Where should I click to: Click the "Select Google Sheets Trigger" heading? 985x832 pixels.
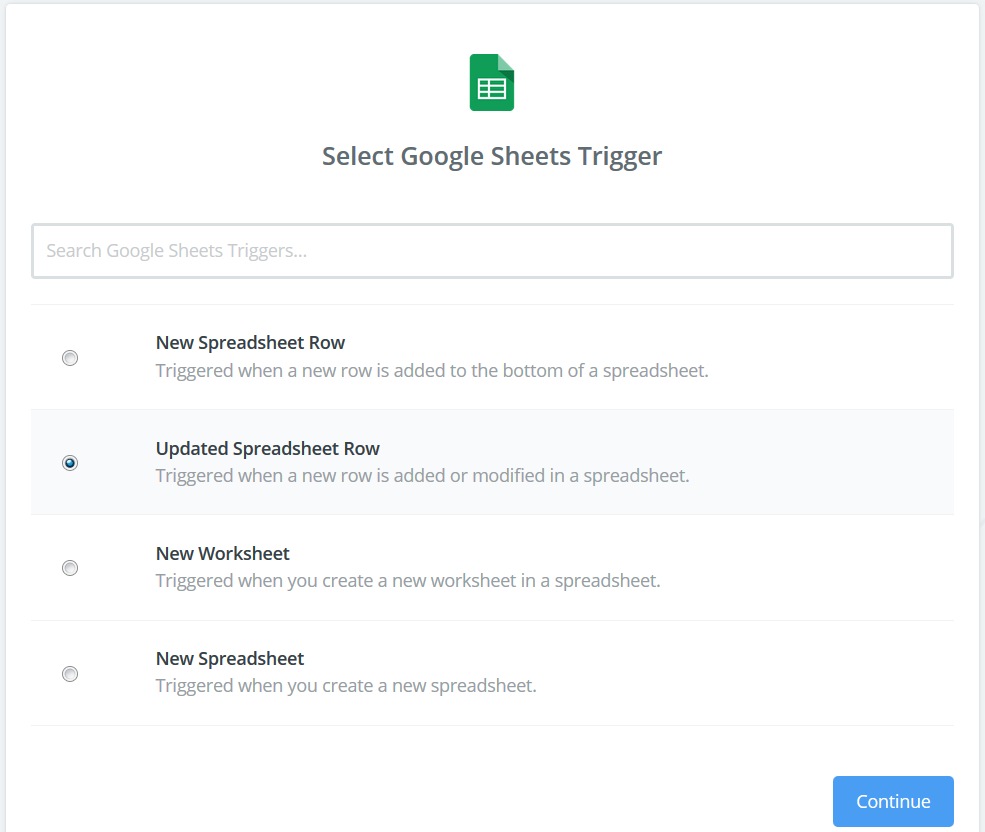point(492,157)
